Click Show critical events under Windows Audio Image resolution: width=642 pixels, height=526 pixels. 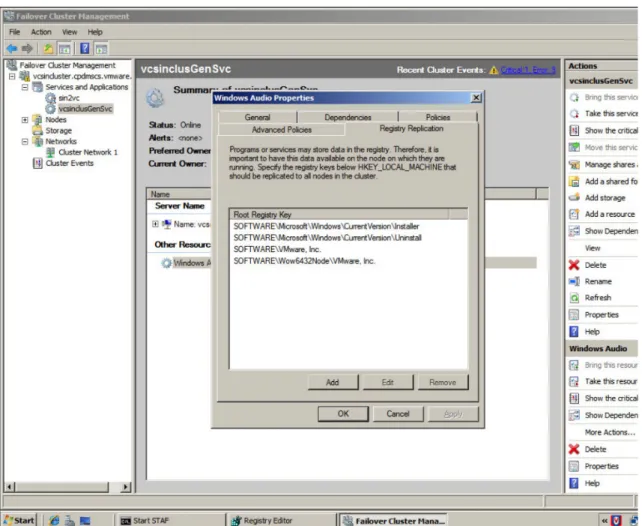point(604,398)
